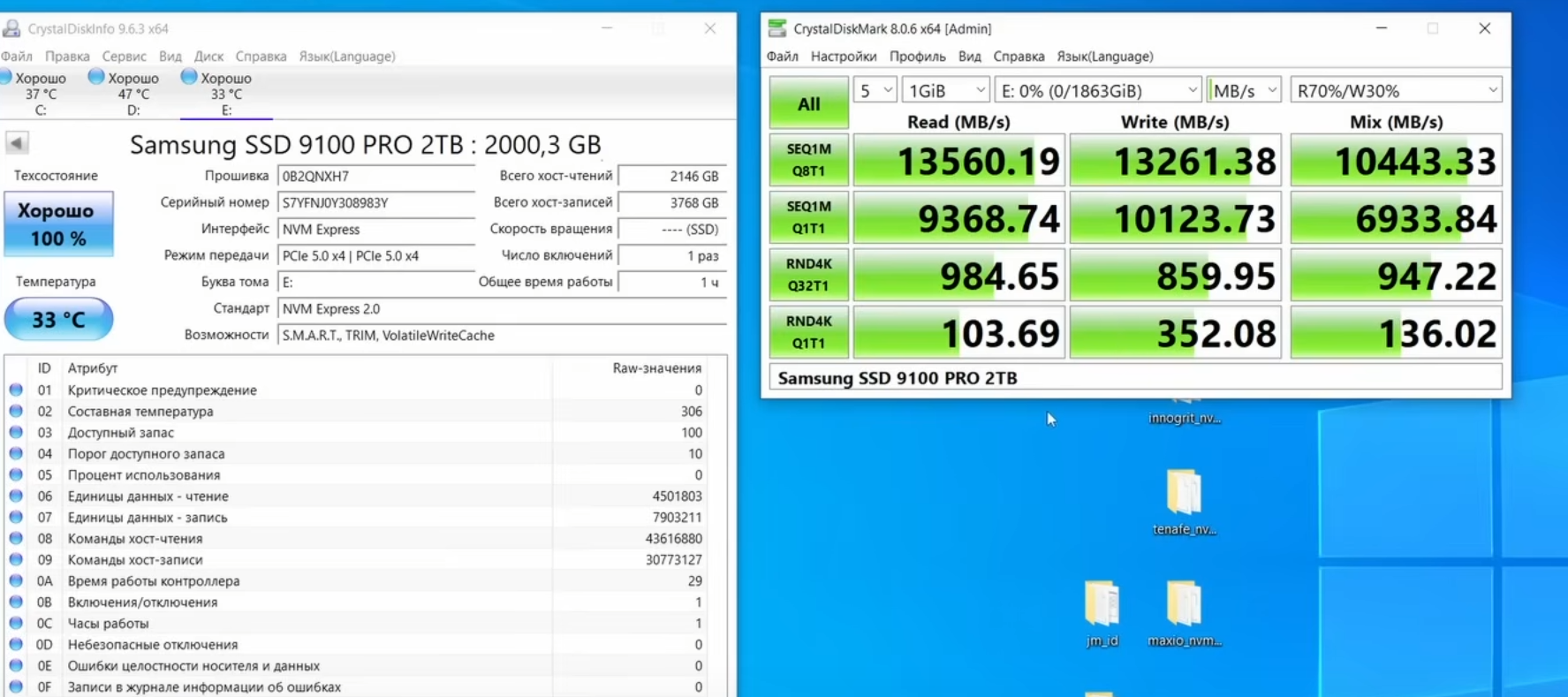
Task: Click status dot for Составная температура row
Action: click(x=16, y=411)
